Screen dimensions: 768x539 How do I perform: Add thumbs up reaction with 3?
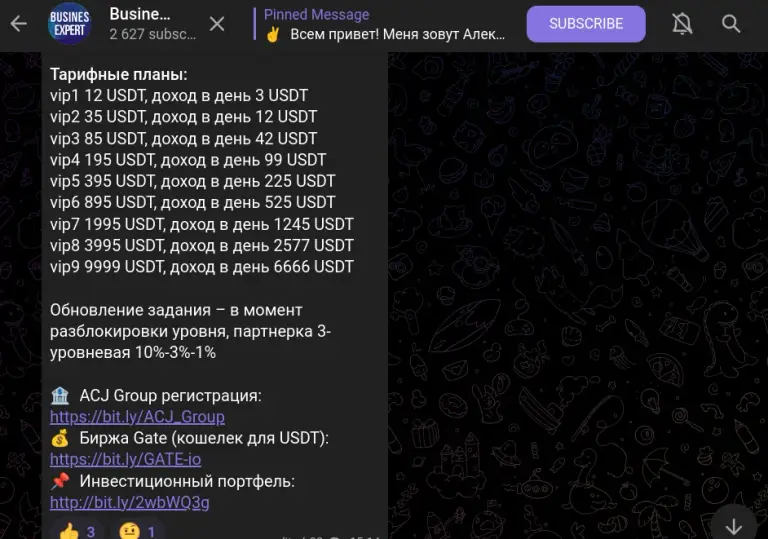click(77, 530)
